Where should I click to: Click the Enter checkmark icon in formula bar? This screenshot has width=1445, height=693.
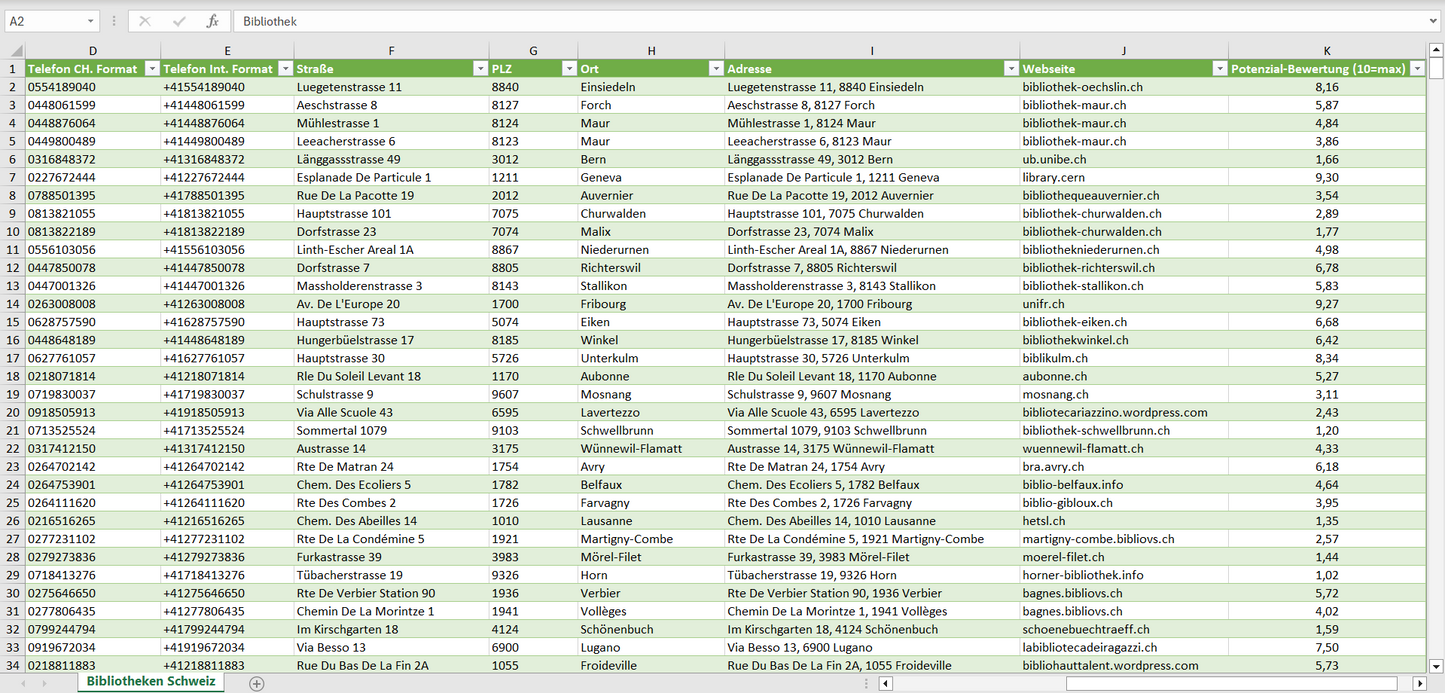(179, 21)
